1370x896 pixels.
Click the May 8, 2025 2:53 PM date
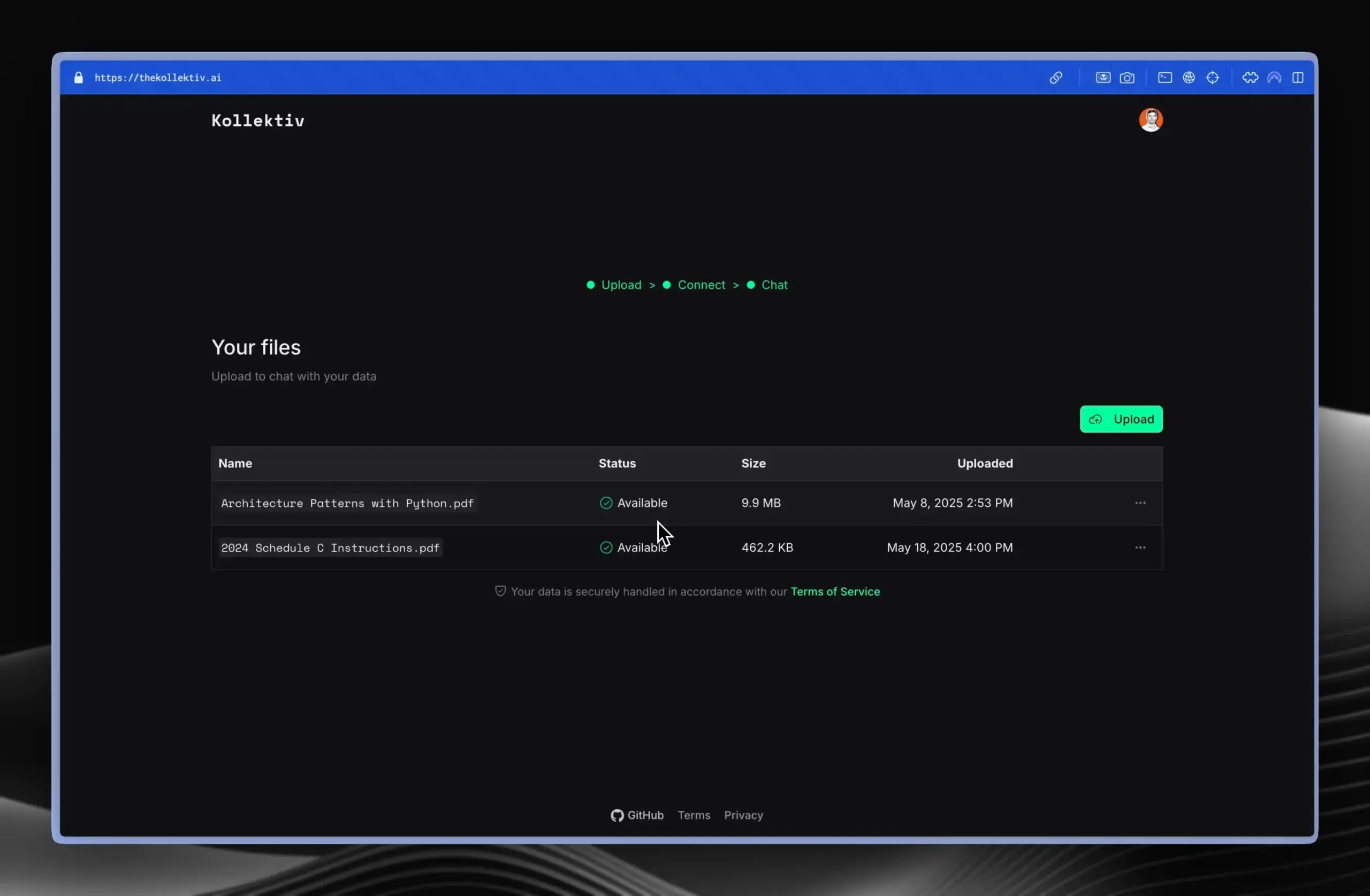click(952, 503)
